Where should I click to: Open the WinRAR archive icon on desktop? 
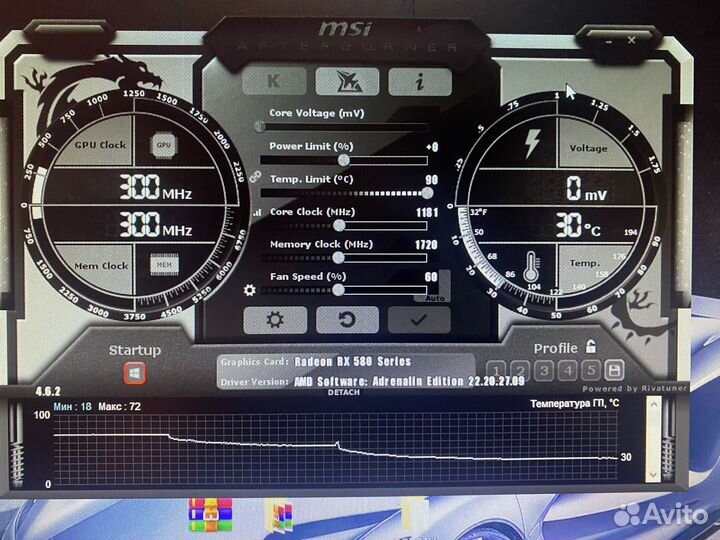point(211,515)
